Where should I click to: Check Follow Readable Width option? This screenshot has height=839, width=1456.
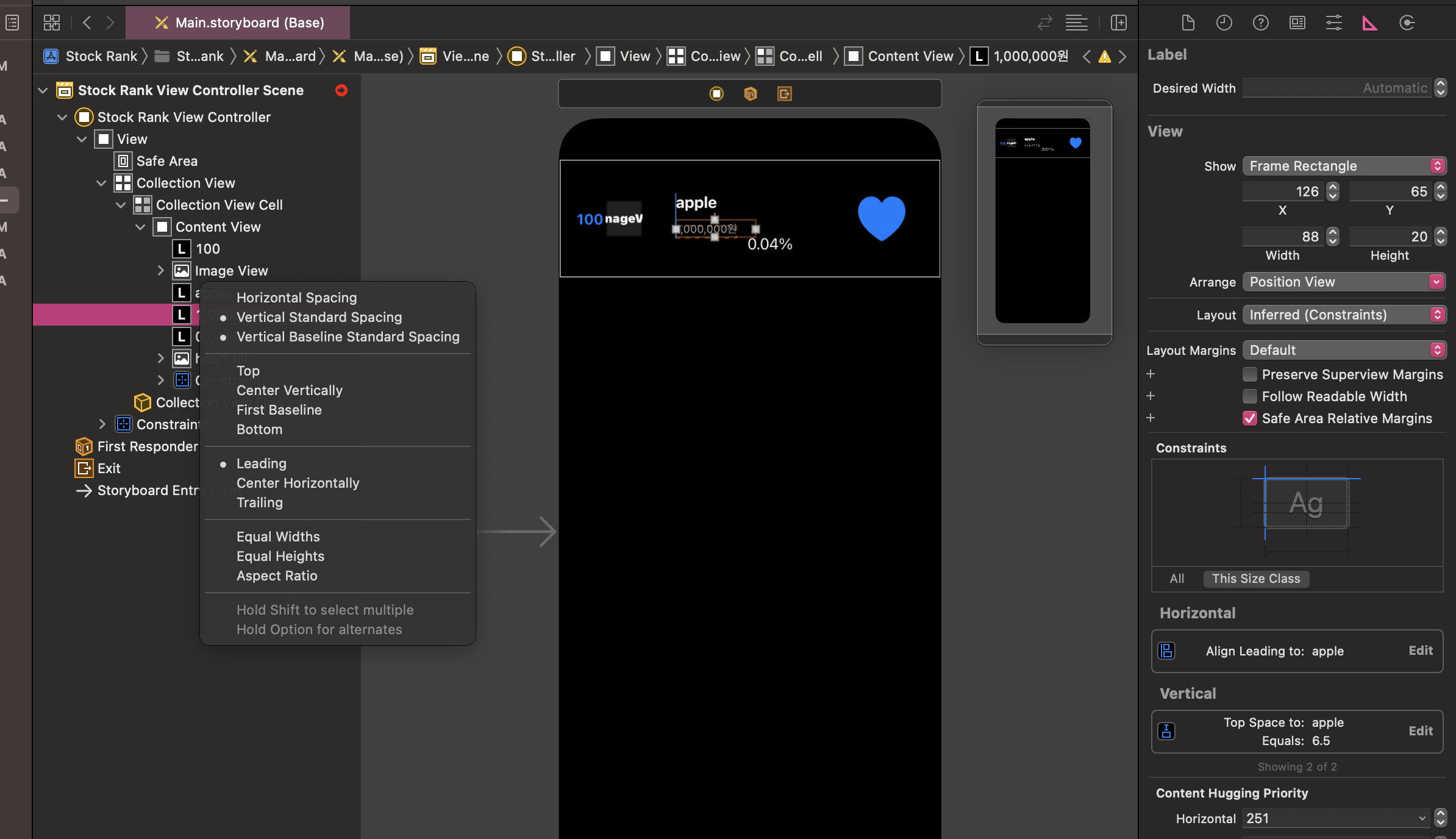coord(1249,396)
